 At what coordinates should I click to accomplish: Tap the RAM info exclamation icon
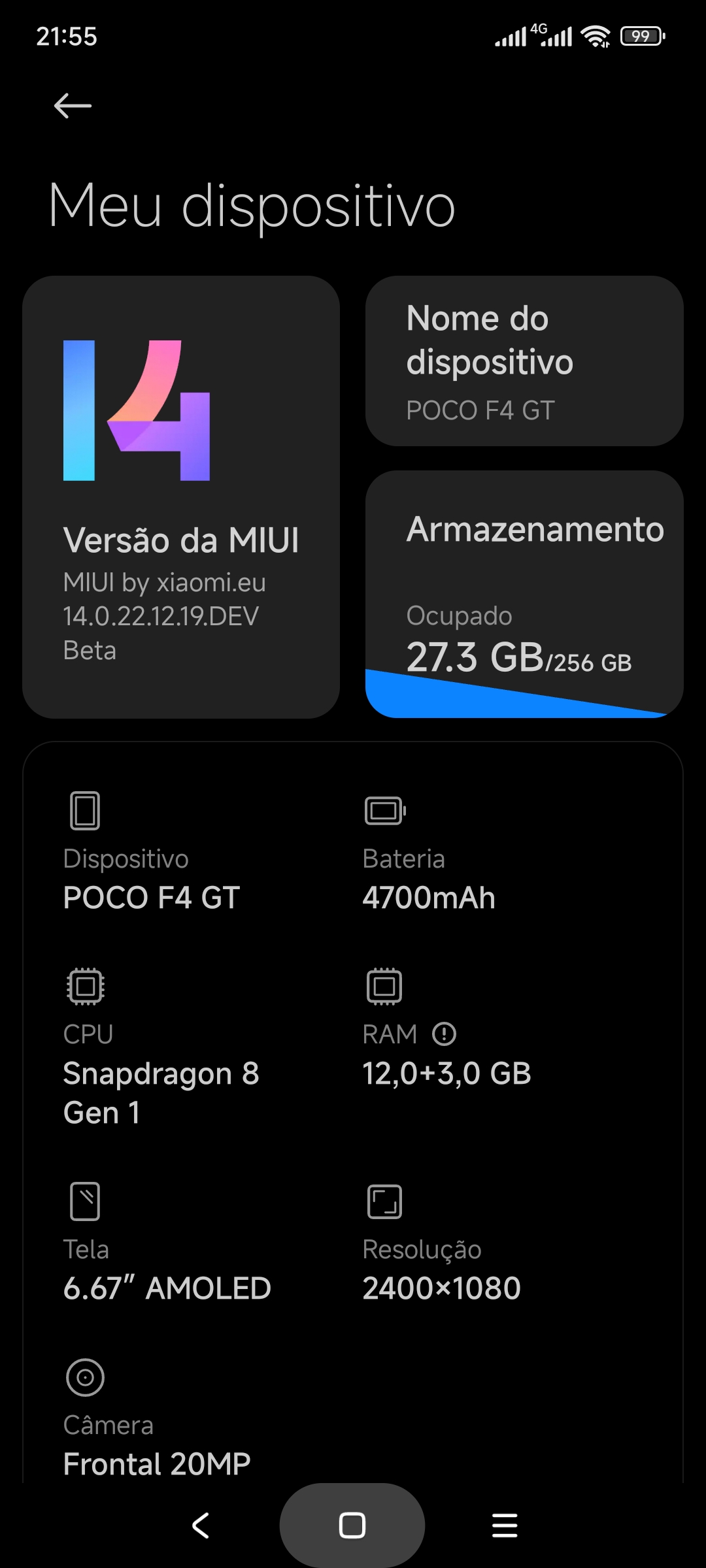click(x=445, y=1034)
